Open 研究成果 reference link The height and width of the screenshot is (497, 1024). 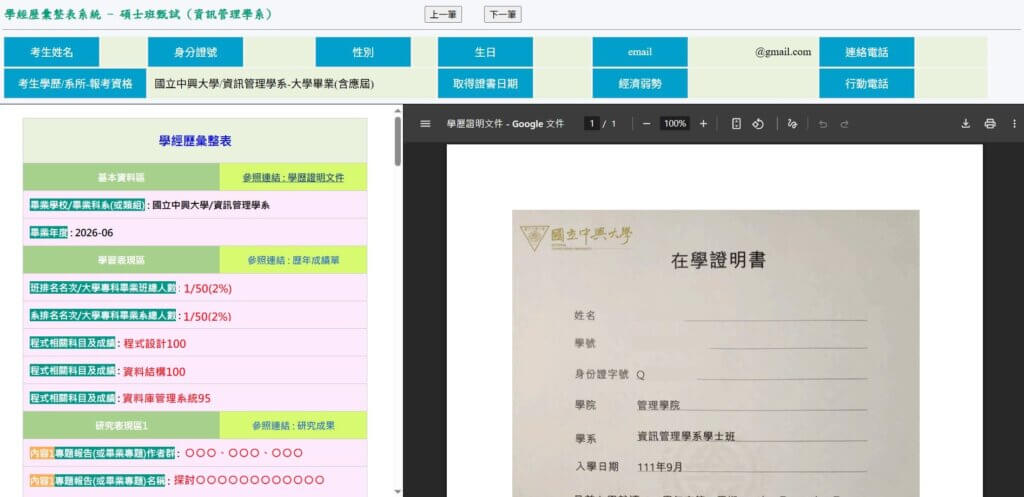(293, 425)
